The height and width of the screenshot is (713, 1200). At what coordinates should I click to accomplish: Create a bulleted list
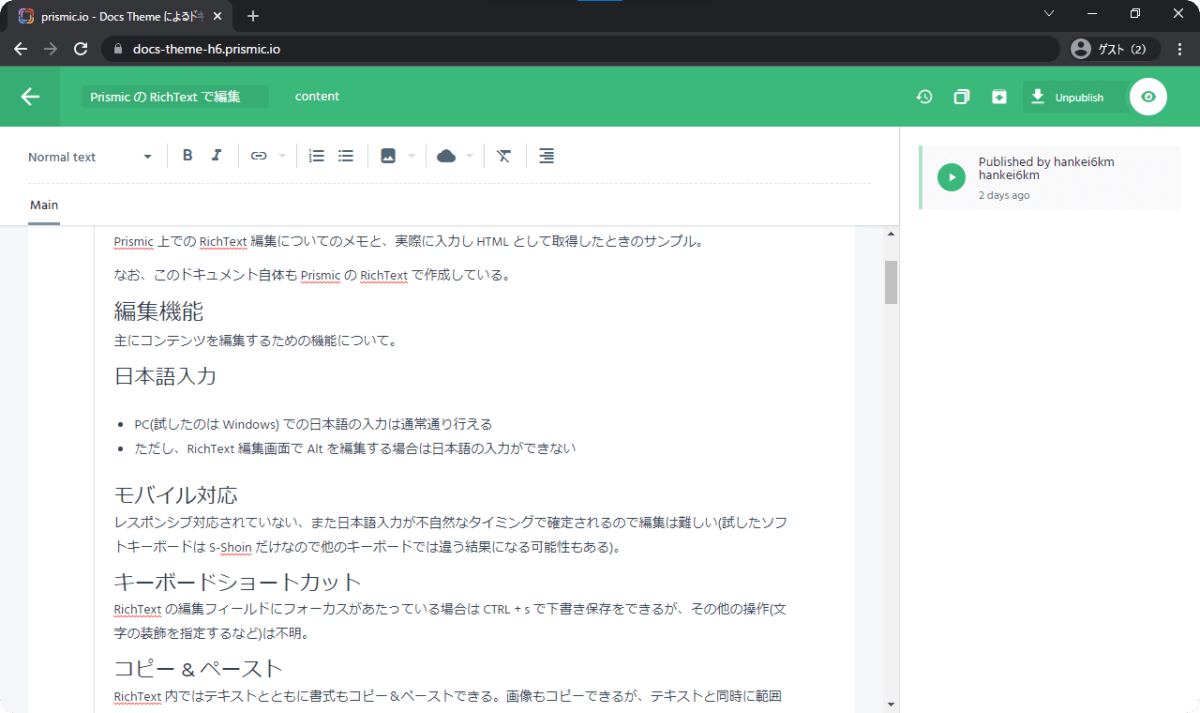pos(346,156)
